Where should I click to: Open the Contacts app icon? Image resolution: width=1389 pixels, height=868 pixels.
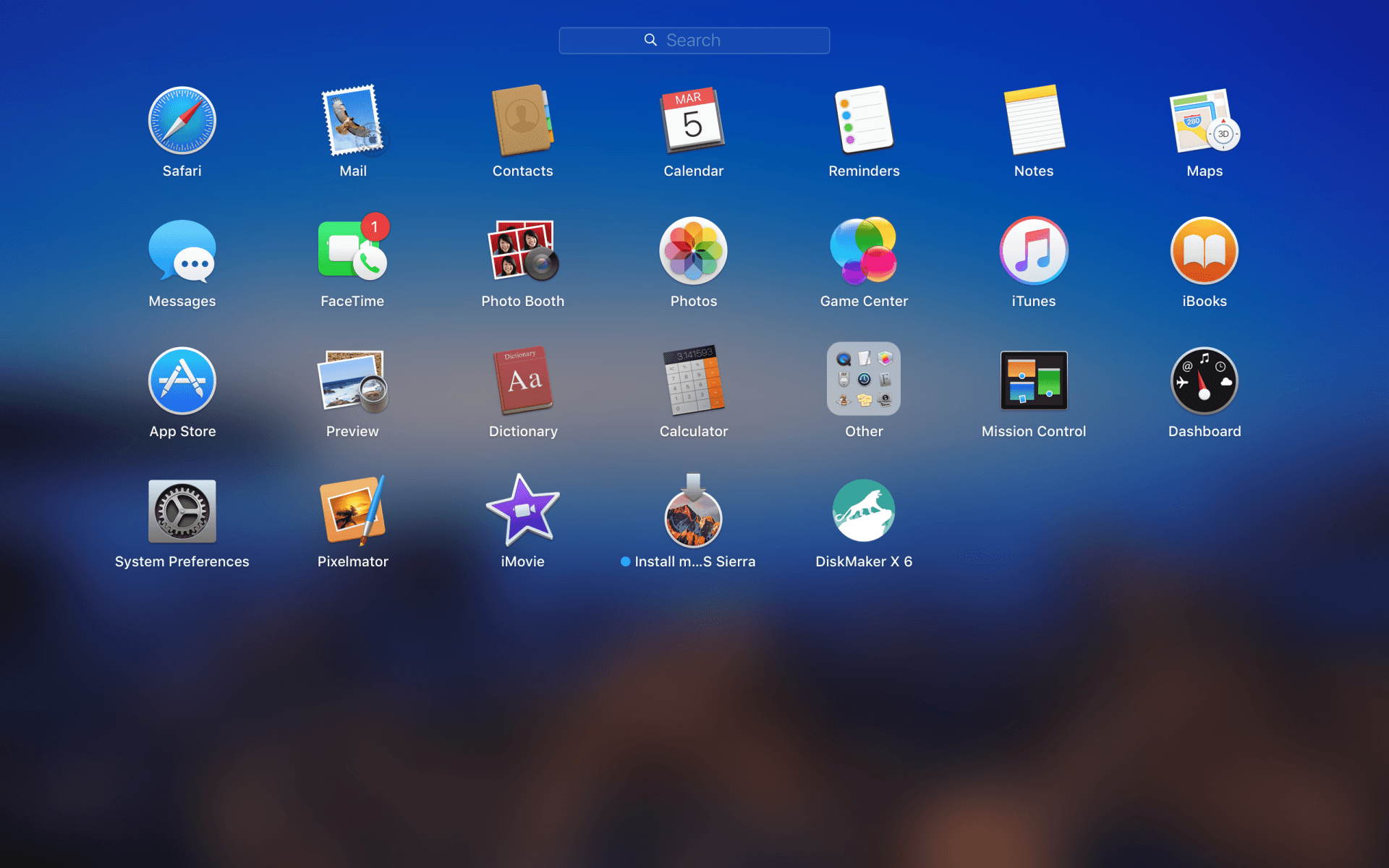pyautogui.click(x=523, y=121)
